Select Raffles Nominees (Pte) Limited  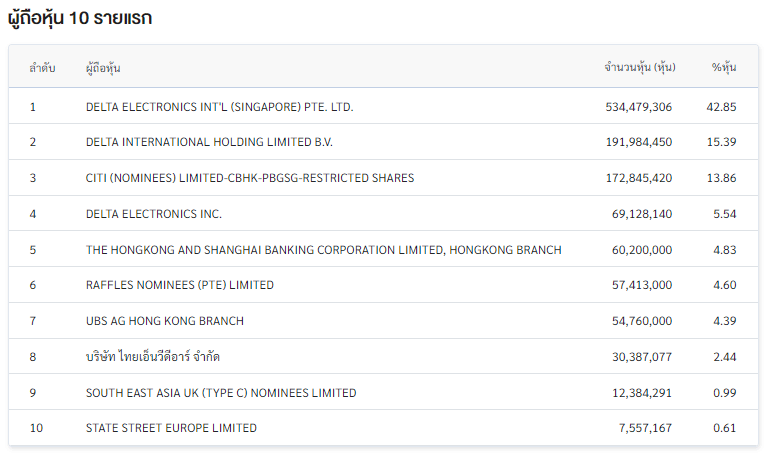[x=179, y=285]
